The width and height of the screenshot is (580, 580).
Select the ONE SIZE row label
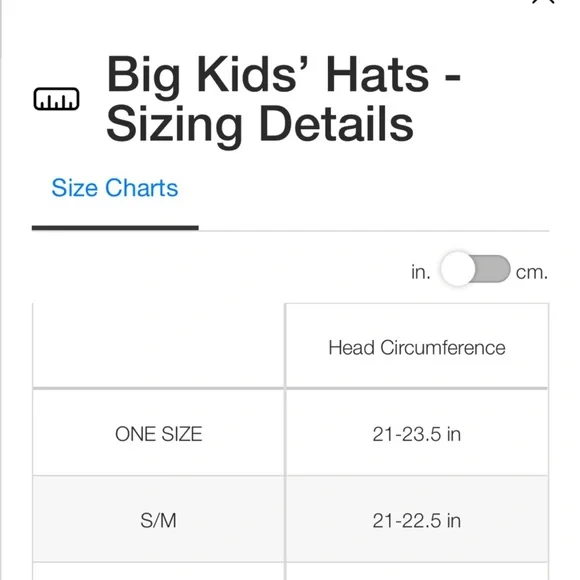(159, 434)
